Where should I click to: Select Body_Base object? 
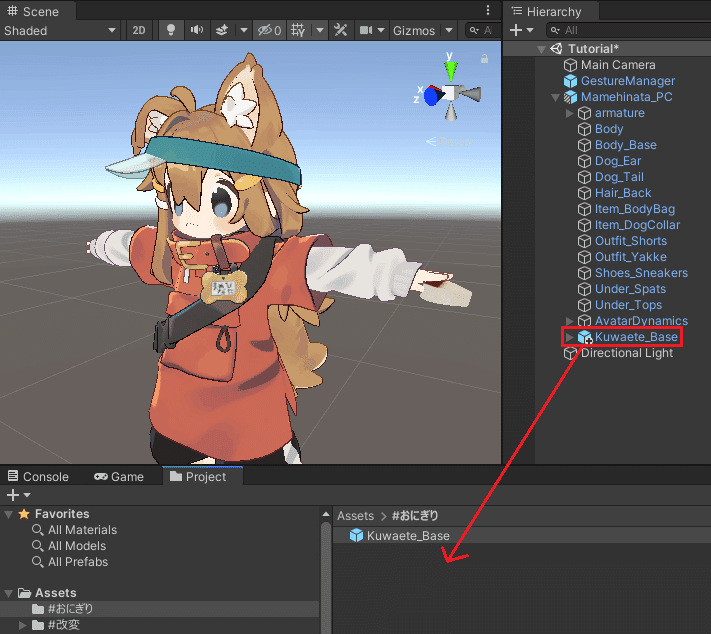pyautogui.click(x=625, y=145)
